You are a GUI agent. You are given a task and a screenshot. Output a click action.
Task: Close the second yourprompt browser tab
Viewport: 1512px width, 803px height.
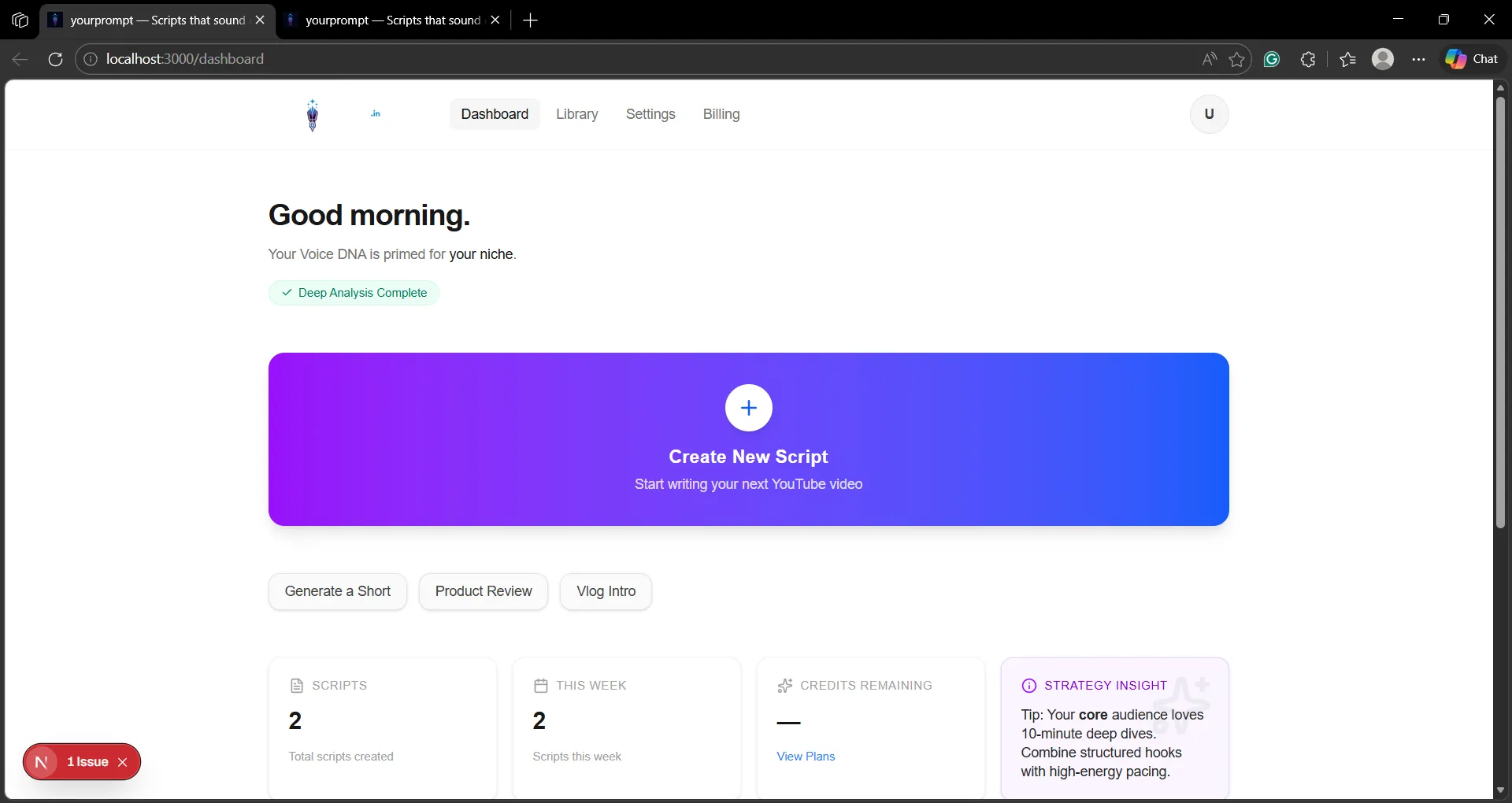point(495,20)
